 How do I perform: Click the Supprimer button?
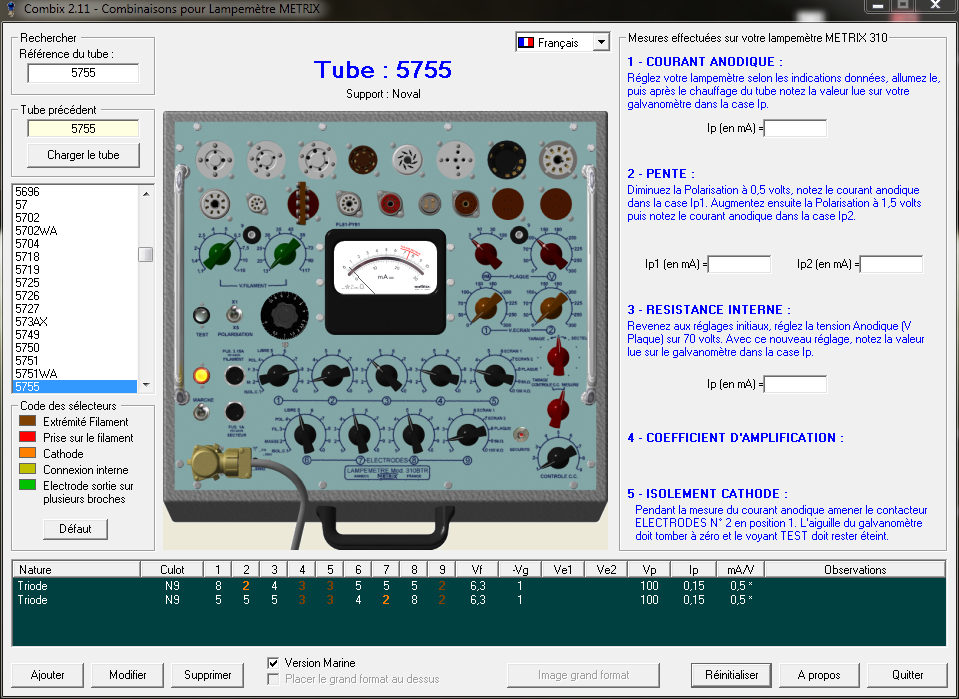tap(207, 675)
